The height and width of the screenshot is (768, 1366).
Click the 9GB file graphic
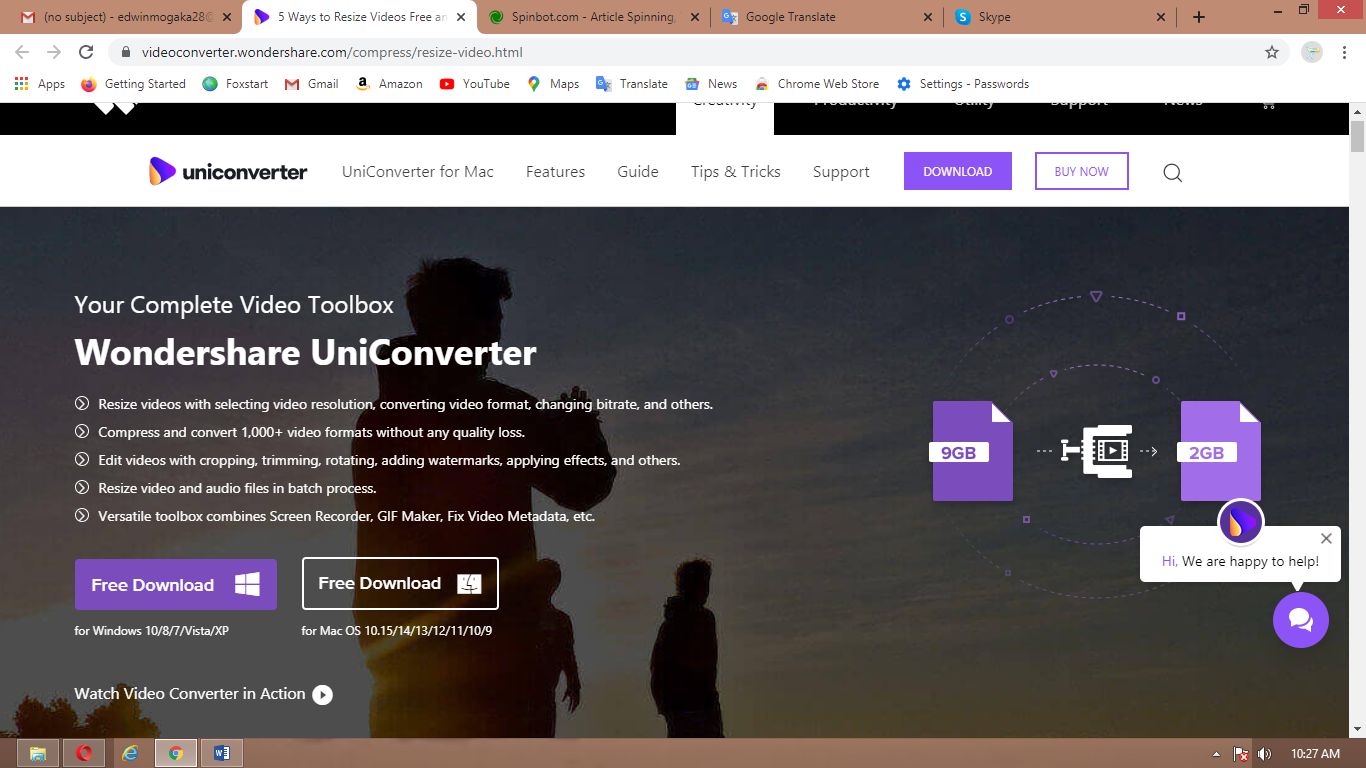click(972, 451)
